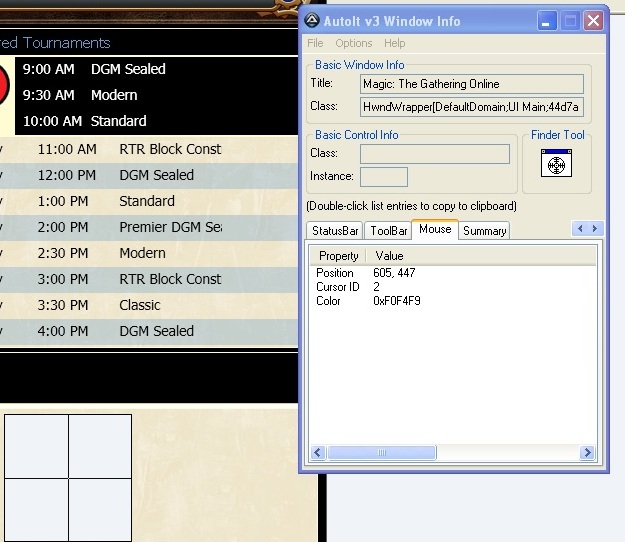Click the AutoIt logo in title bar
The image size is (625, 542).
coord(312,19)
